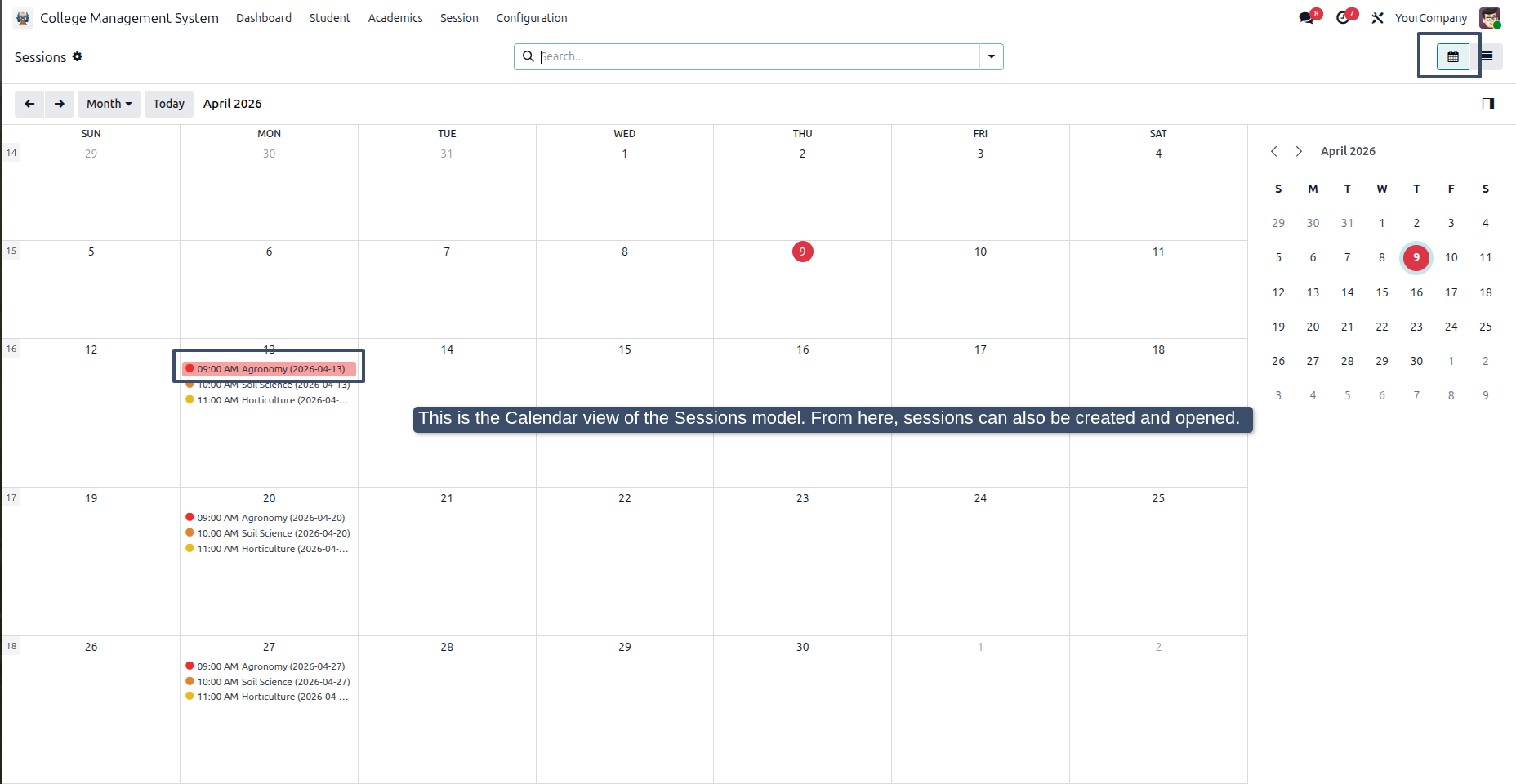
Task: Go to next month with right arrow
Action: (x=60, y=104)
